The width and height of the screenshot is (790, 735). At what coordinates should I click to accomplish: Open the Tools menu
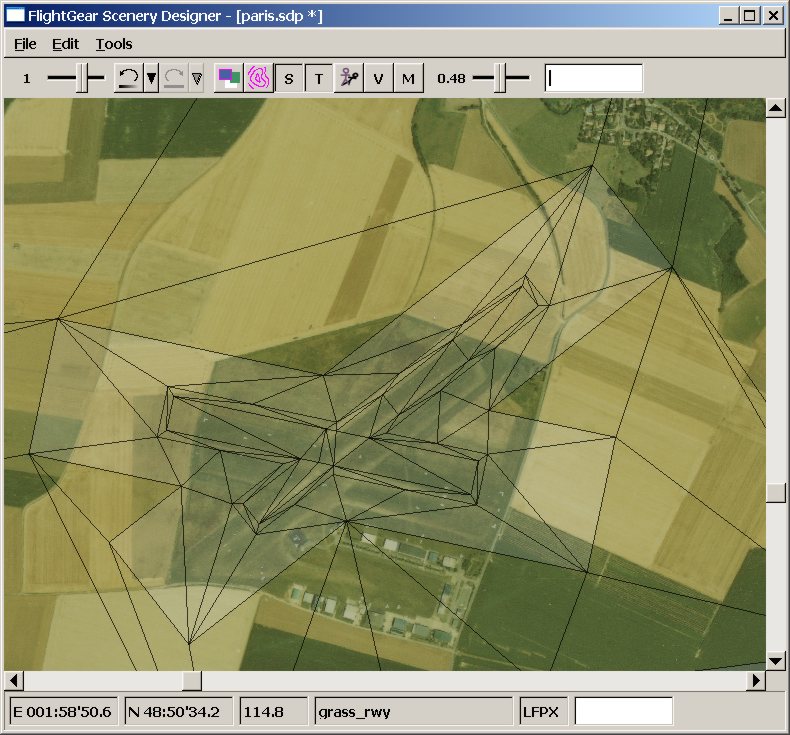point(114,44)
